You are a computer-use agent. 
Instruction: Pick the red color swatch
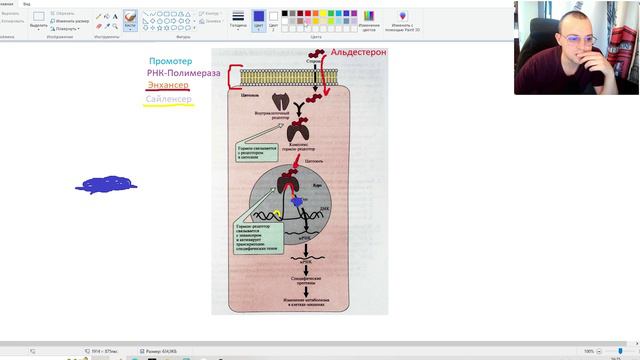click(308, 13)
